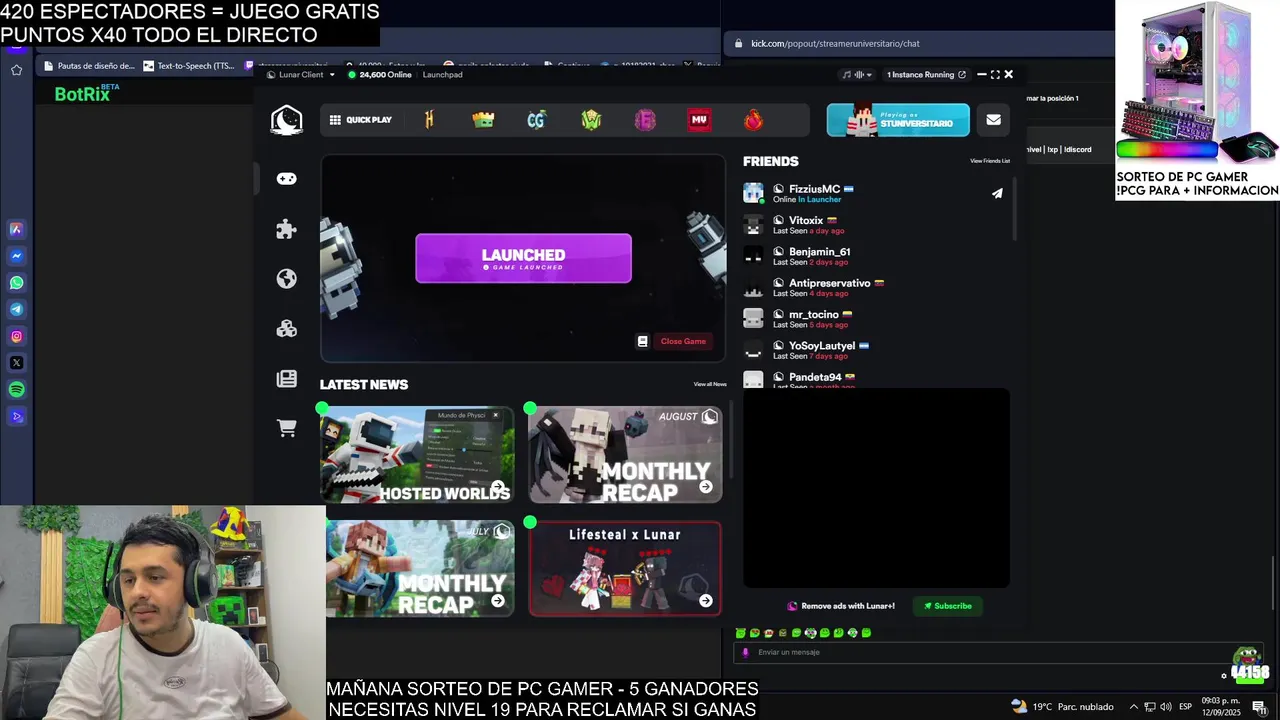
Task: Click the BotRix logo
Action: (x=87, y=93)
